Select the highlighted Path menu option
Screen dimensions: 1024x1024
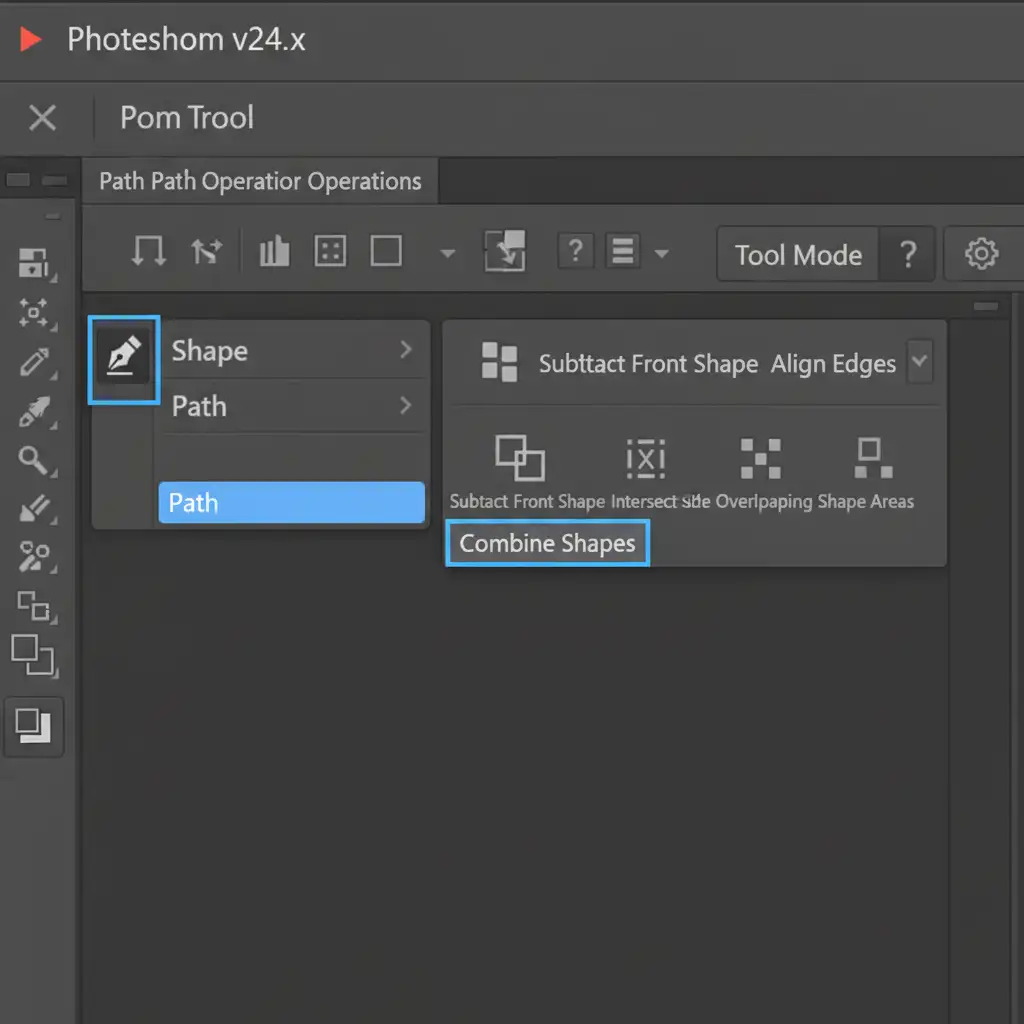coord(291,502)
